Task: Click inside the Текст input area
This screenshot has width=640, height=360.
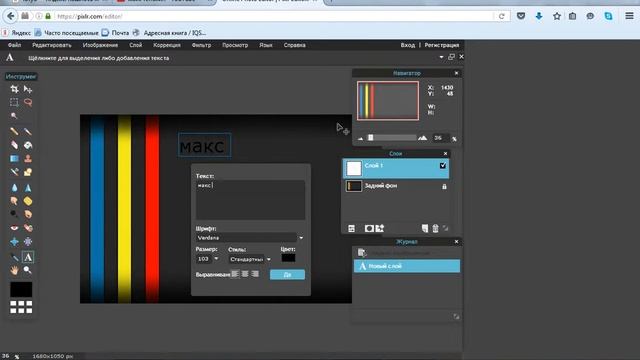Action: coord(250,200)
